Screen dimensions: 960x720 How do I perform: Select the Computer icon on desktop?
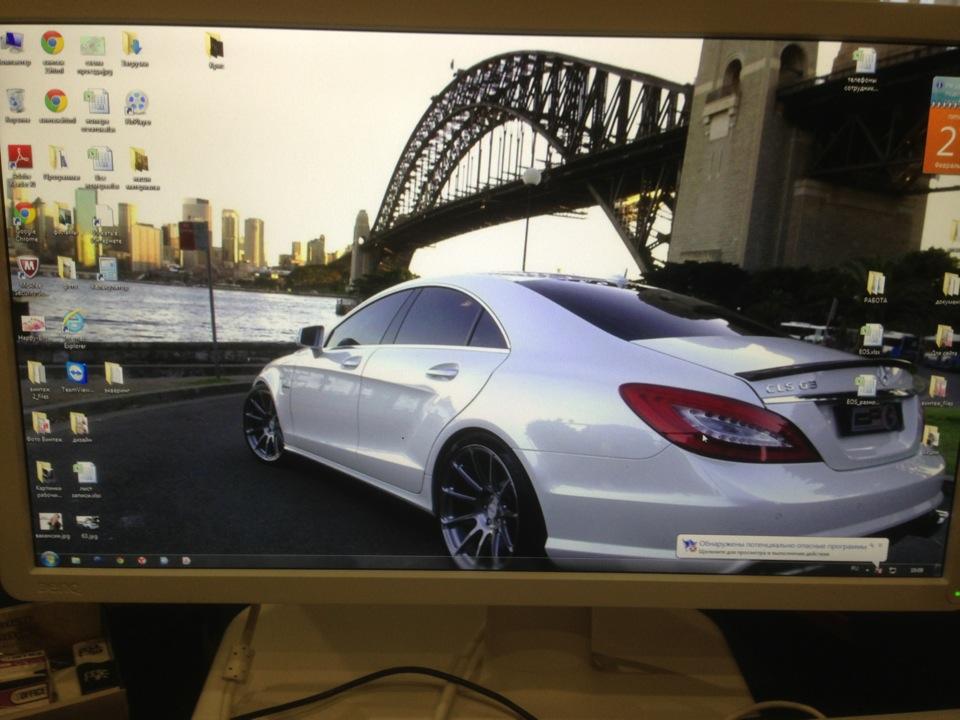(x=12, y=42)
